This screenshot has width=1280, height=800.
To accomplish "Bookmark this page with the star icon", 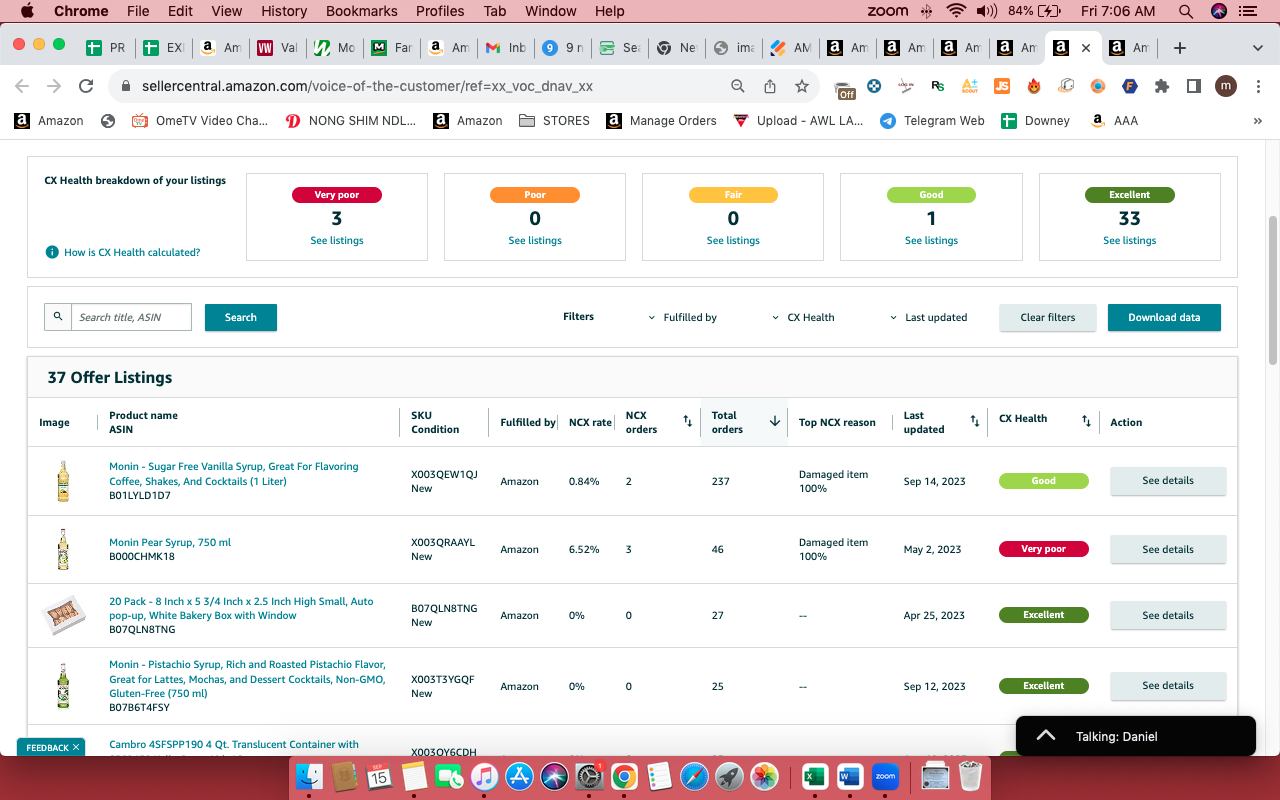I will (x=801, y=86).
